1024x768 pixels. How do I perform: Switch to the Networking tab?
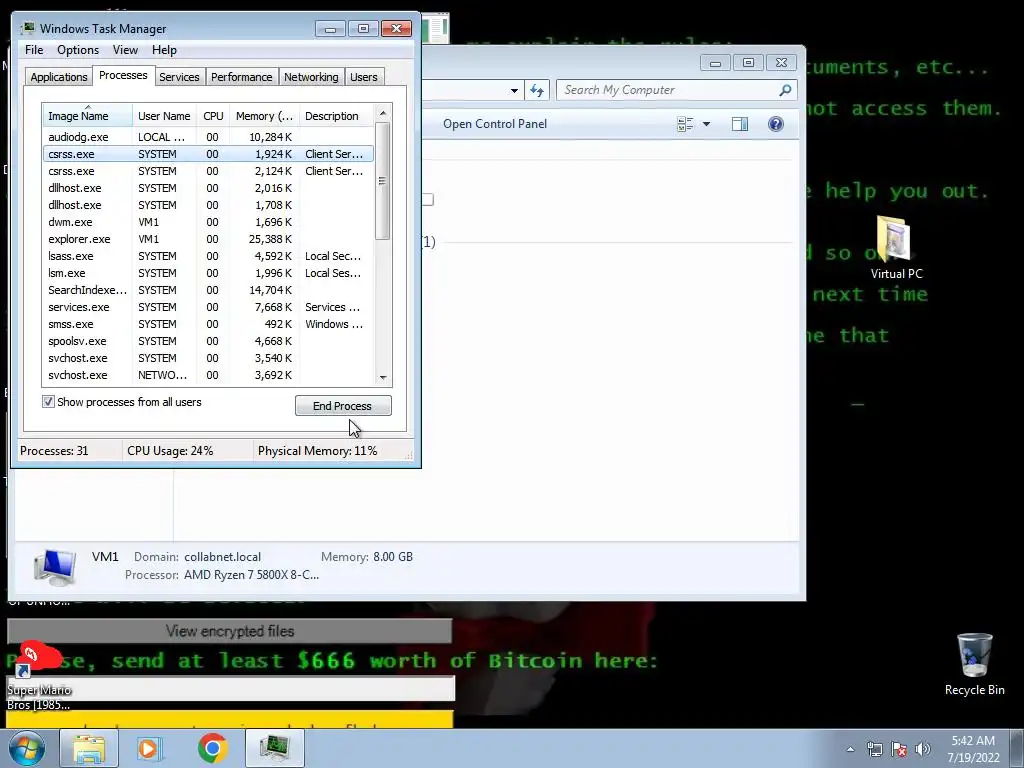click(x=311, y=77)
